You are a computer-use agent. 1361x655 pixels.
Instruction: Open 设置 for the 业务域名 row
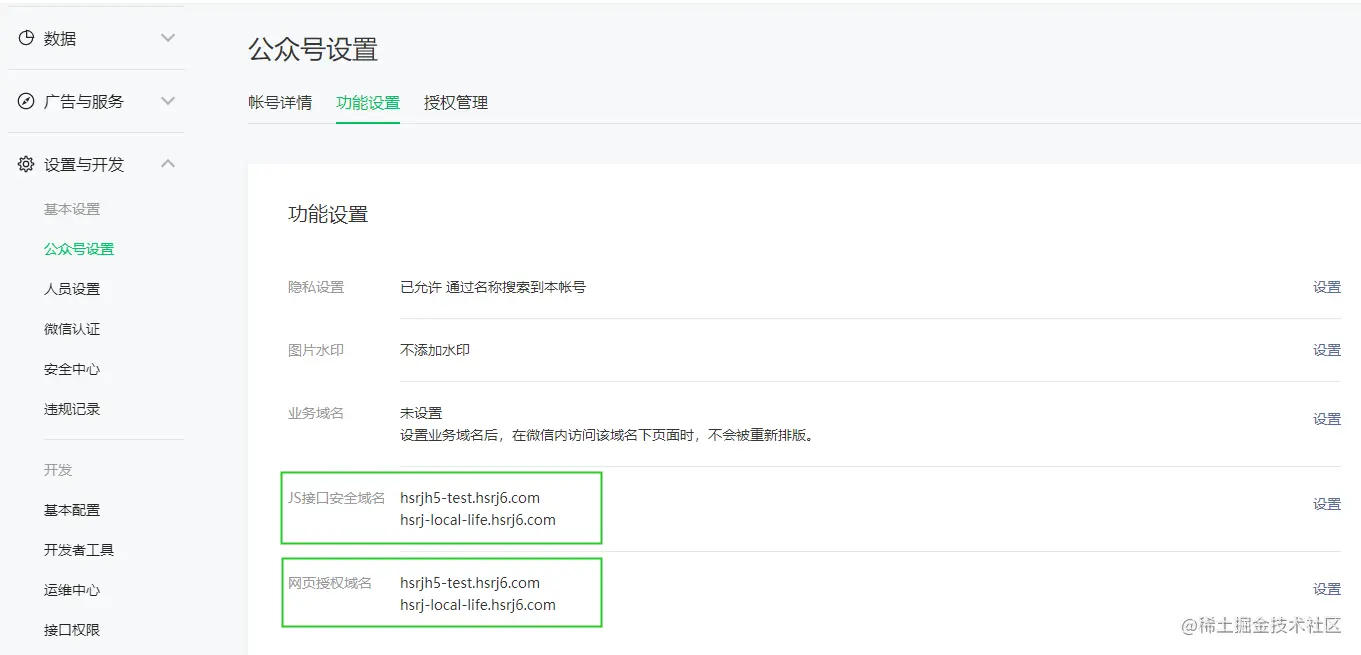pos(1326,418)
